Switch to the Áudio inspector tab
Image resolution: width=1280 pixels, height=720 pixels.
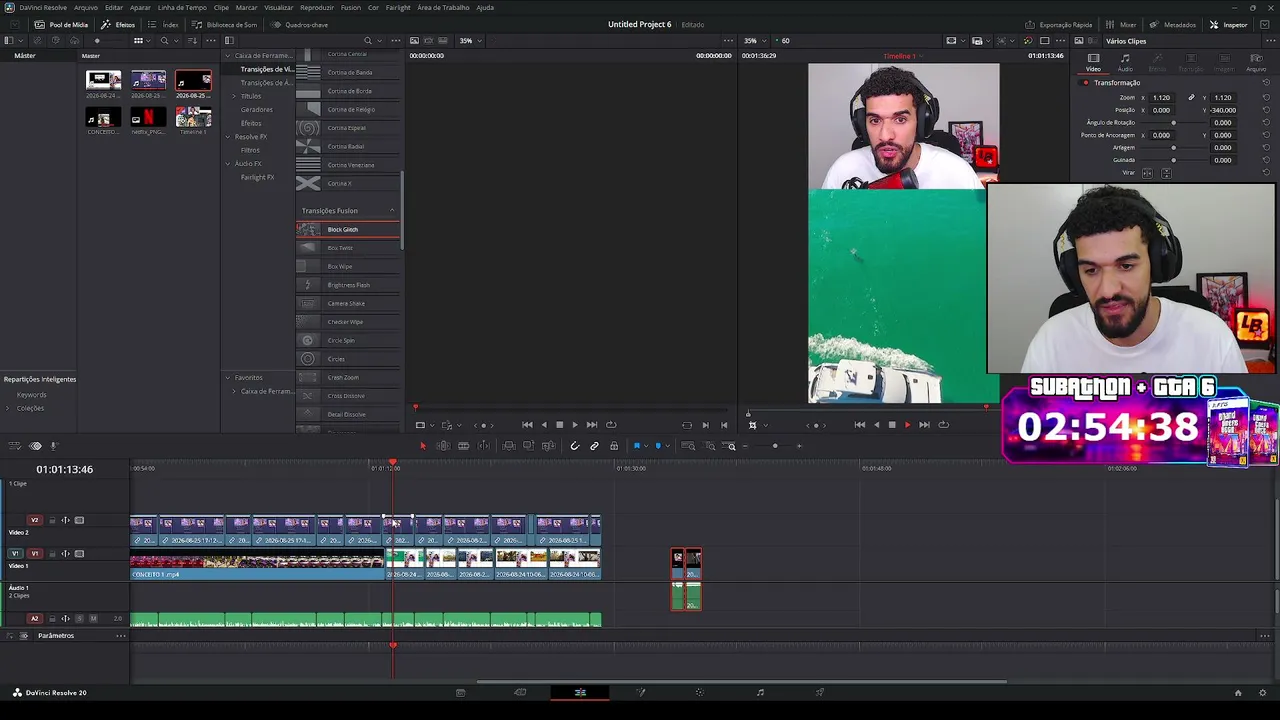[x=1125, y=62]
